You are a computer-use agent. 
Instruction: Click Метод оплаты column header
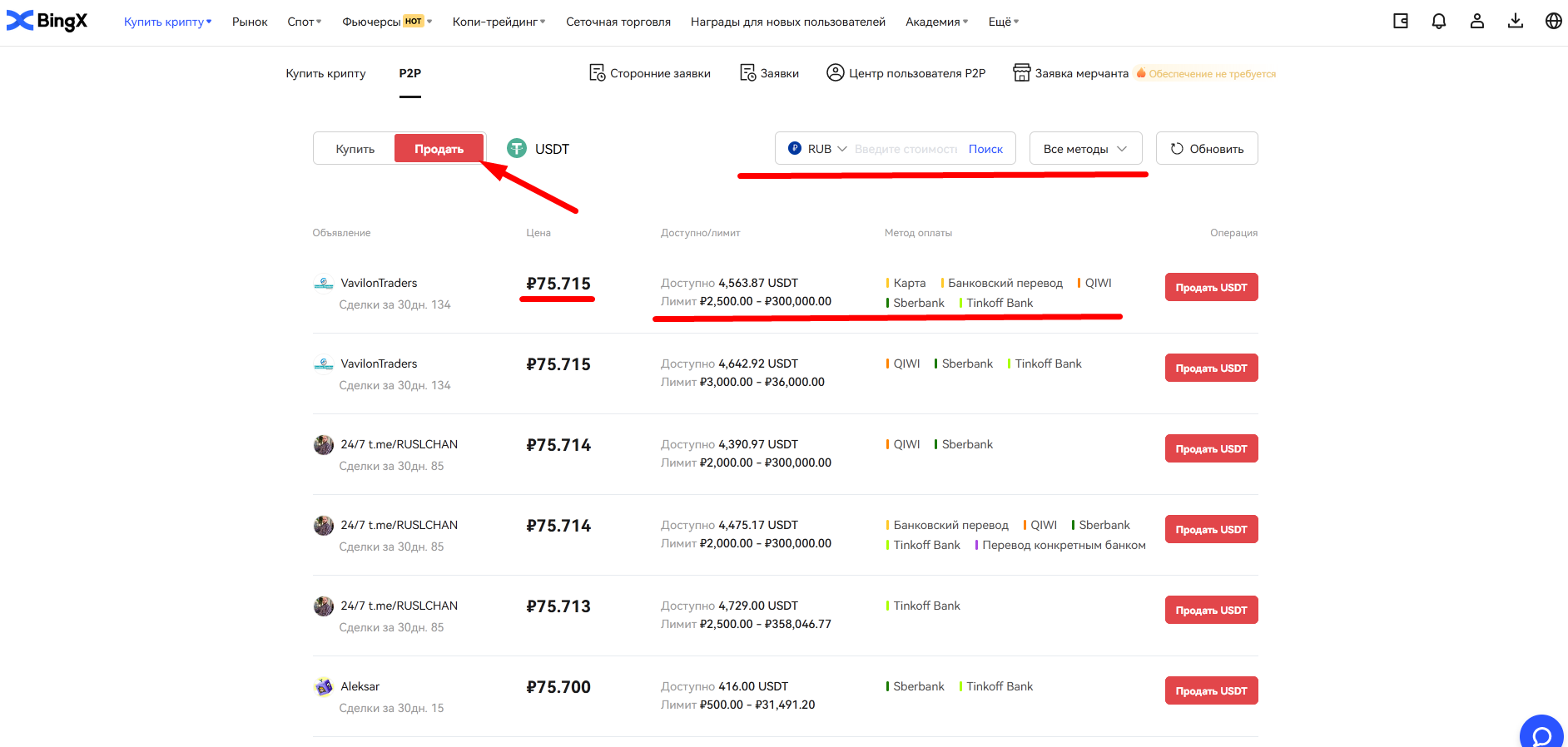click(x=918, y=233)
